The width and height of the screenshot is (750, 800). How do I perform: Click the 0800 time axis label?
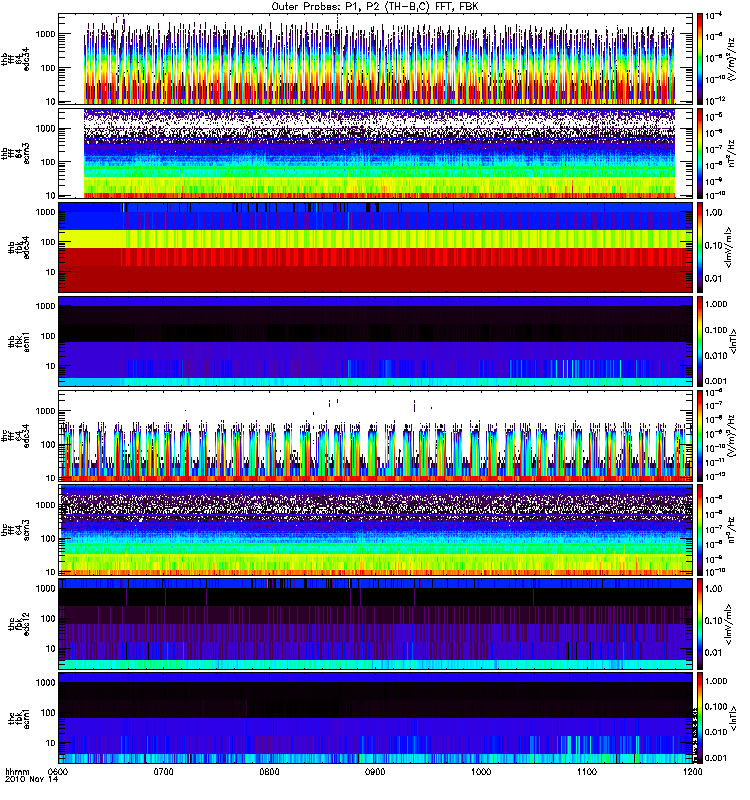[x=269, y=771]
